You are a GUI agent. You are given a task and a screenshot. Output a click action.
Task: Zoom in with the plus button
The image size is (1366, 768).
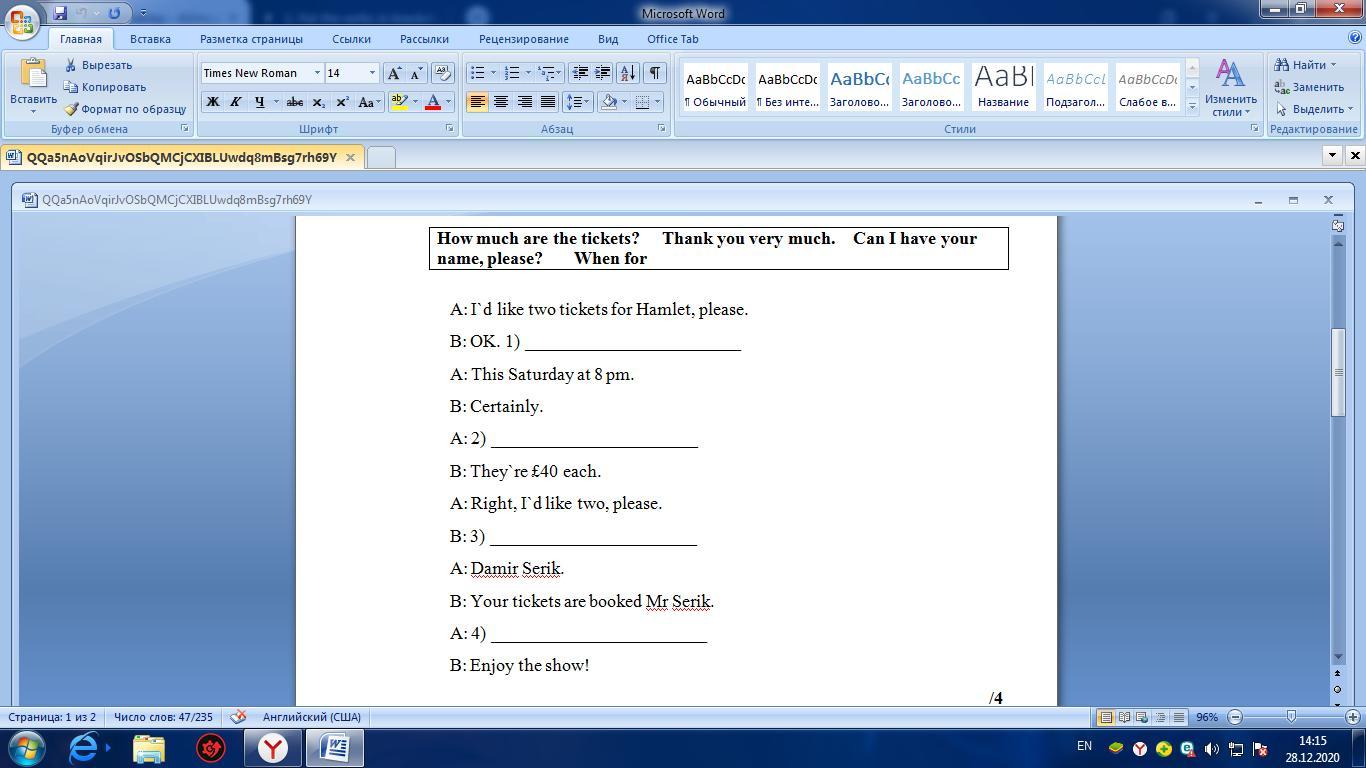(1353, 717)
